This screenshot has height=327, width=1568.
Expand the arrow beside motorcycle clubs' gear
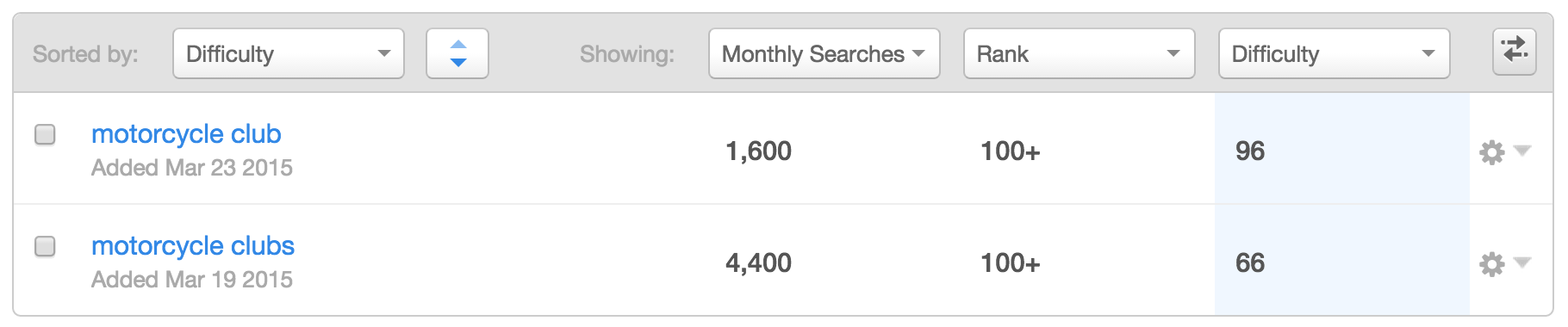tap(1522, 262)
